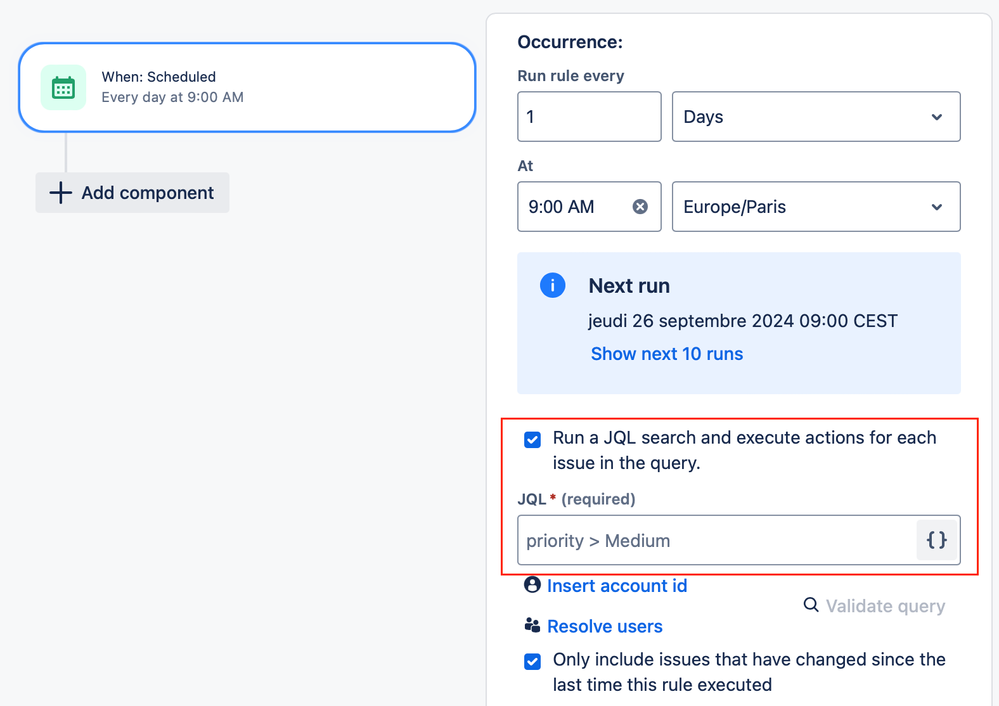Click the plus icon beside Add component
This screenshot has width=999, height=706.
61,193
